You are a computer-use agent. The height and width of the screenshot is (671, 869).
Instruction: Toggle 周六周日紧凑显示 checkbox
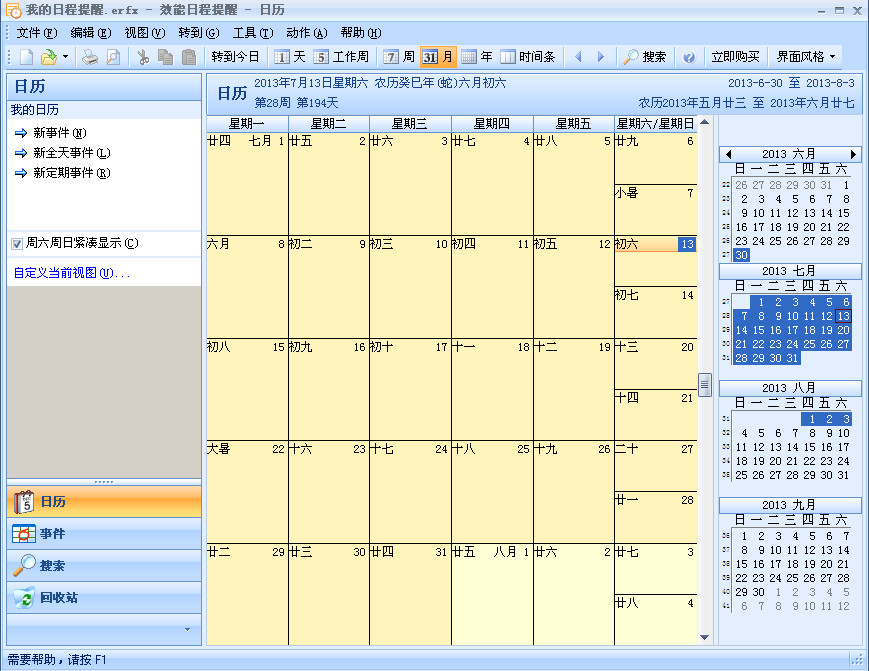[x=17, y=243]
